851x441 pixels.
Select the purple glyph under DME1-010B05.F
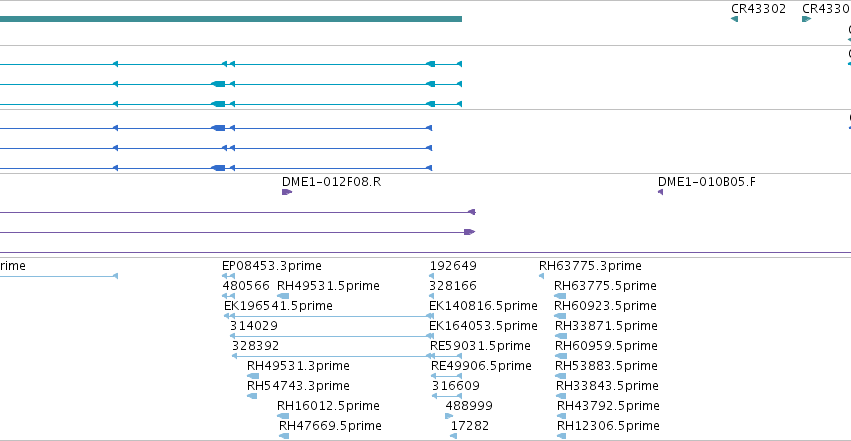tap(661, 192)
